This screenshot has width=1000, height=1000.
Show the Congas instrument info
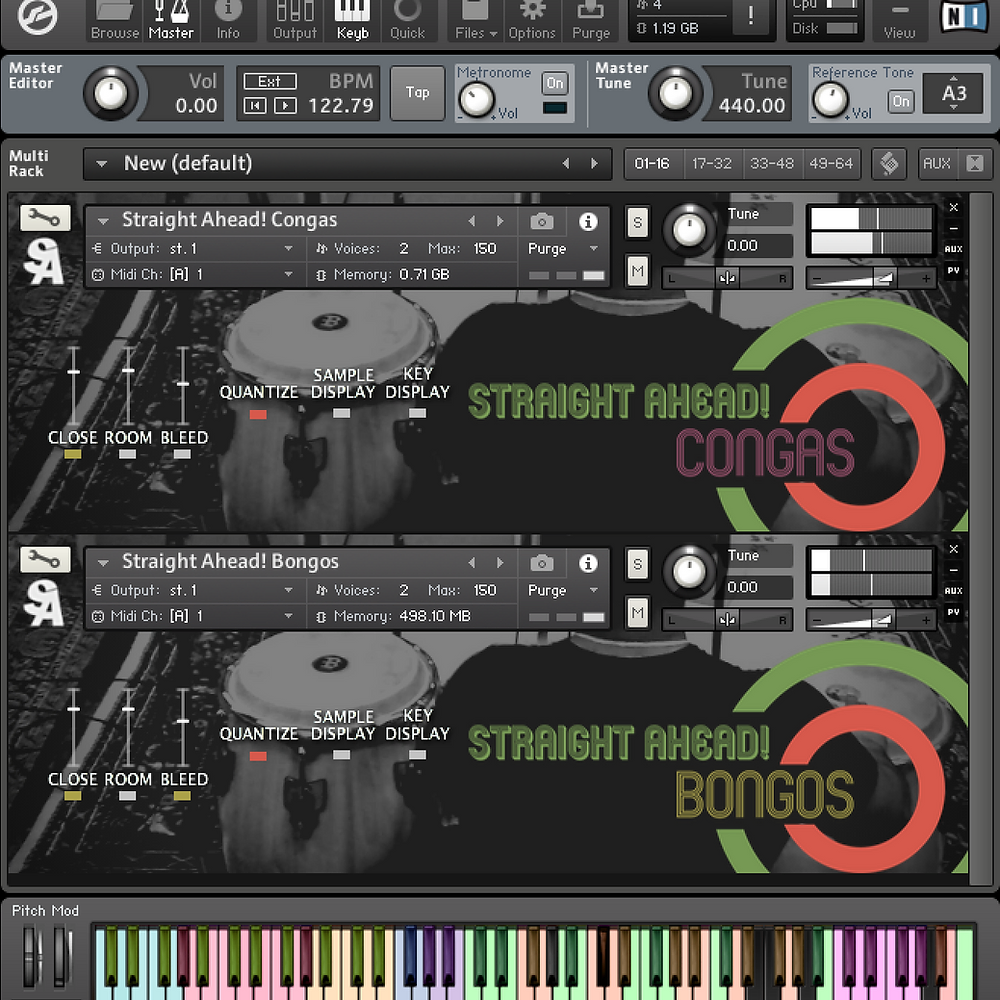pos(588,221)
